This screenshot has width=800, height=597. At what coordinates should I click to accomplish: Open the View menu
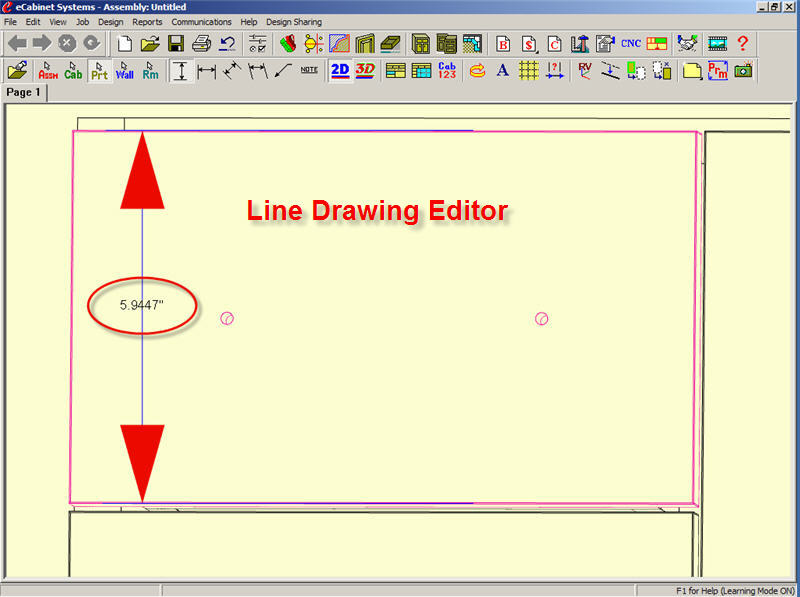point(58,22)
